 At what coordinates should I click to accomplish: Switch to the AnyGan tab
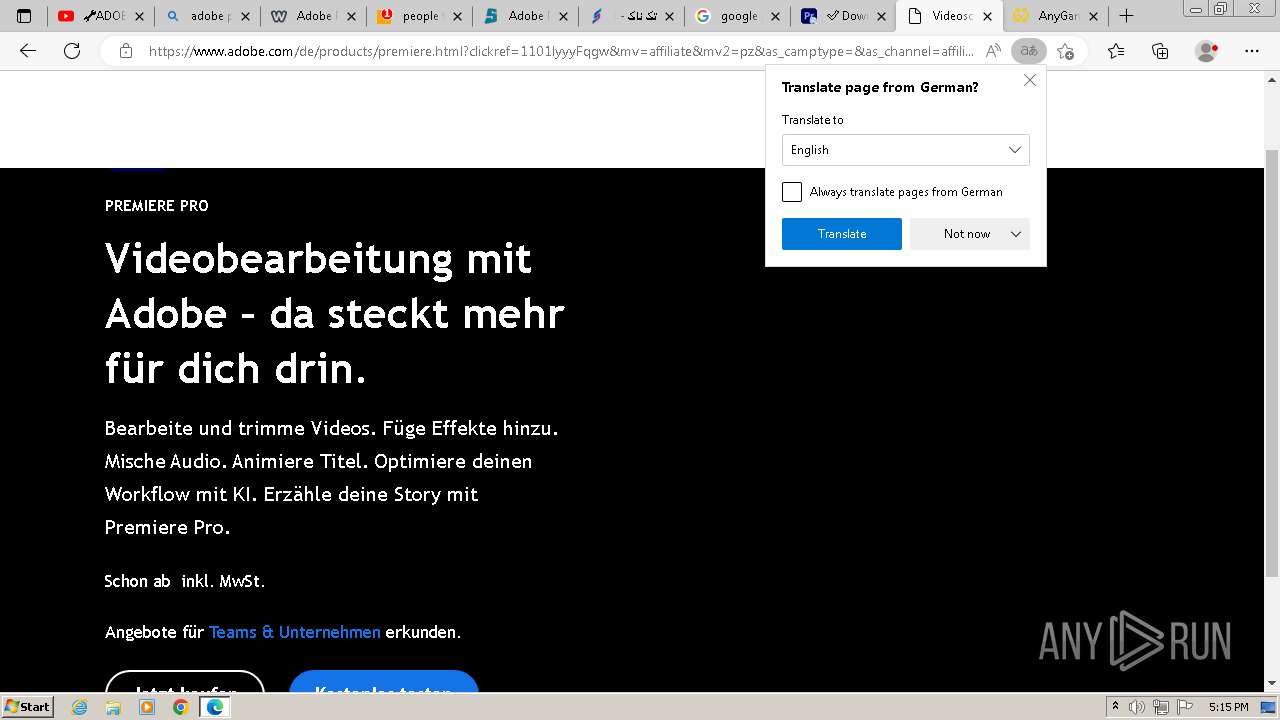click(x=1055, y=16)
